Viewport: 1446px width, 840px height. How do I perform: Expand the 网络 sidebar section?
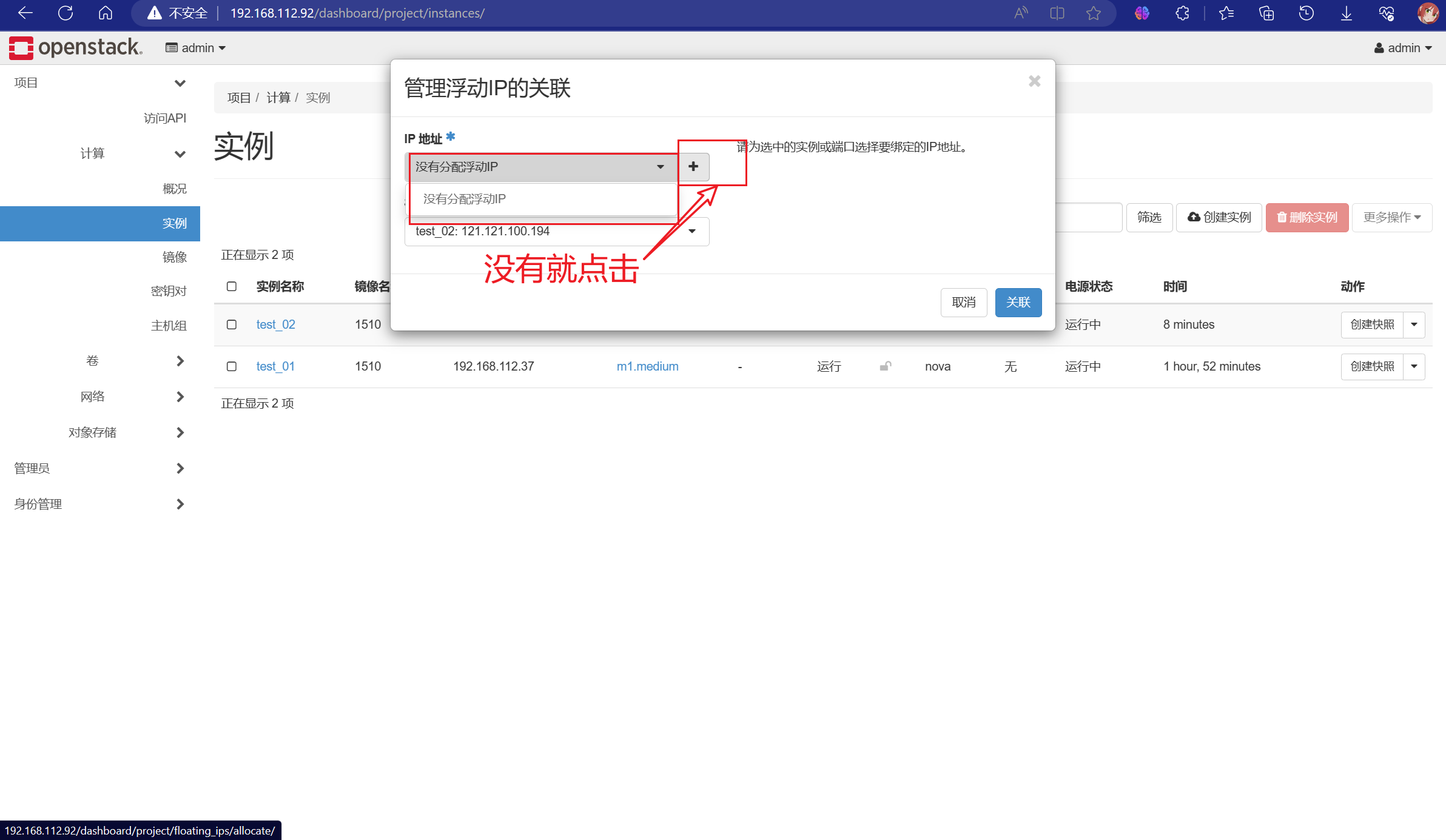click(92, 396)
